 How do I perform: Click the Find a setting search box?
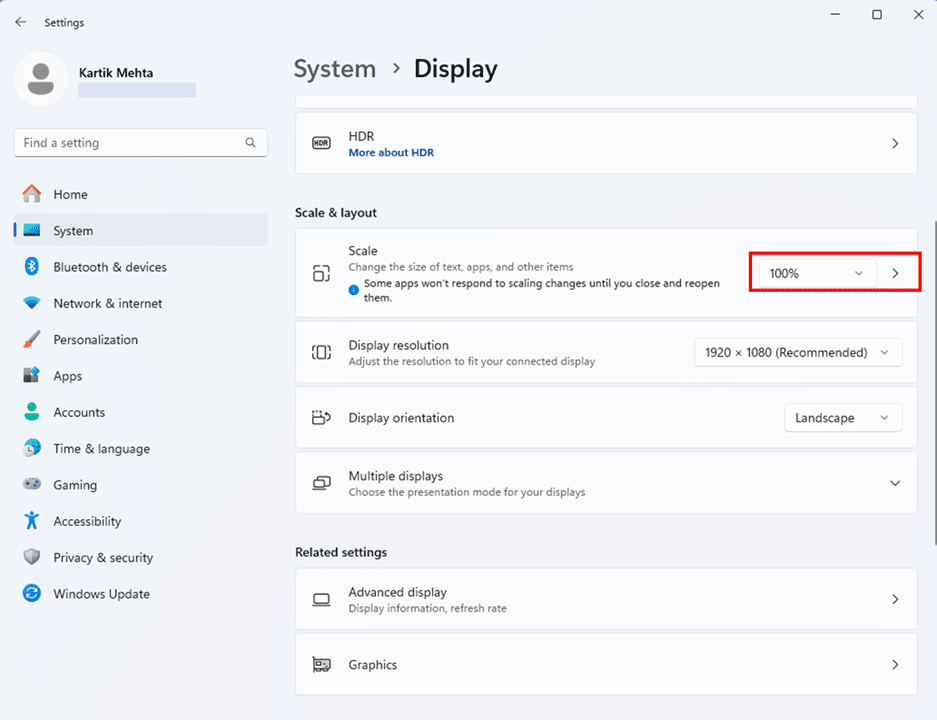click(x=140, y=142)
